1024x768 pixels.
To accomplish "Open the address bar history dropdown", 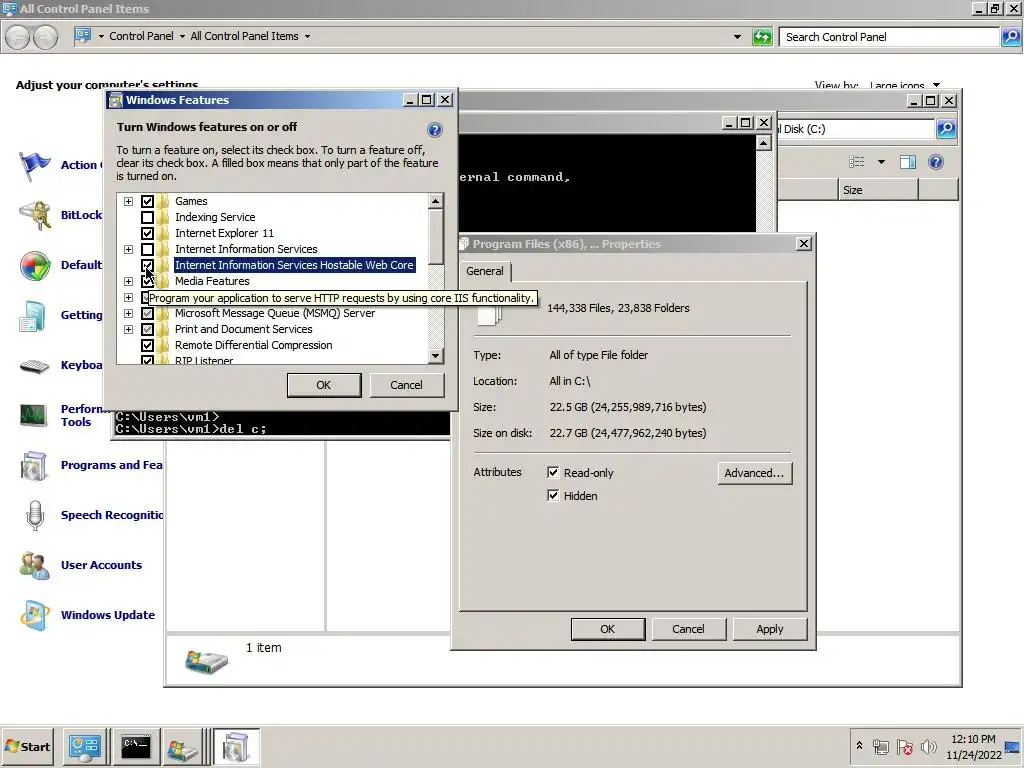I will click(737, 37).
